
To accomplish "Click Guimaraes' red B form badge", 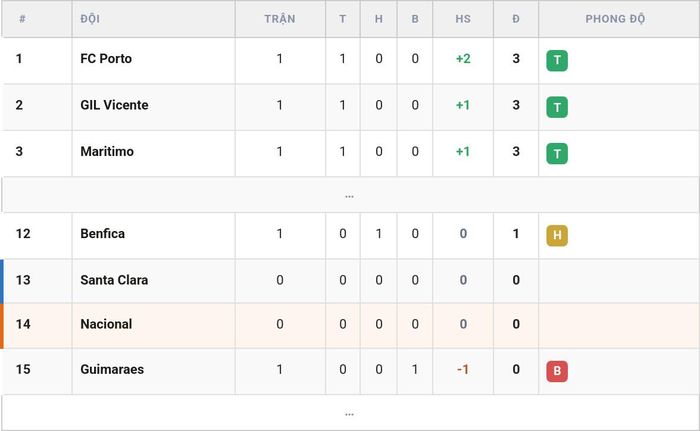I will click(x=557, y=371).
